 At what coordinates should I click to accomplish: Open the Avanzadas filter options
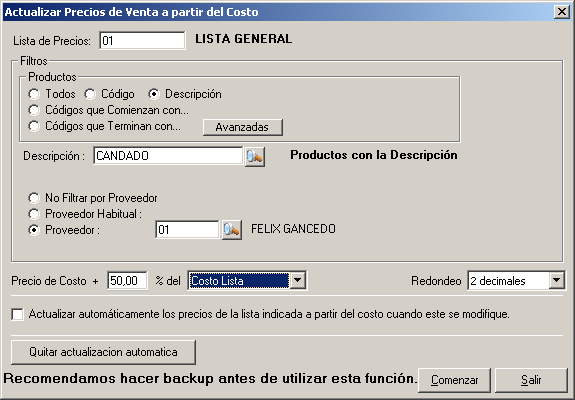[x=242, y=127]
